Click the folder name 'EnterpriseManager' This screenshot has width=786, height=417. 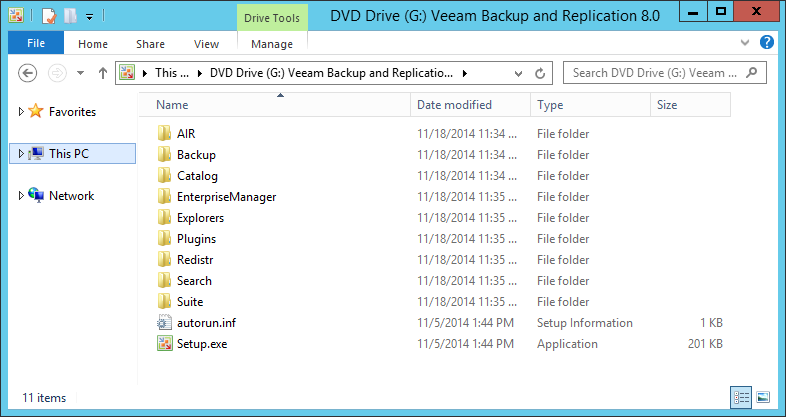(227, 197)
